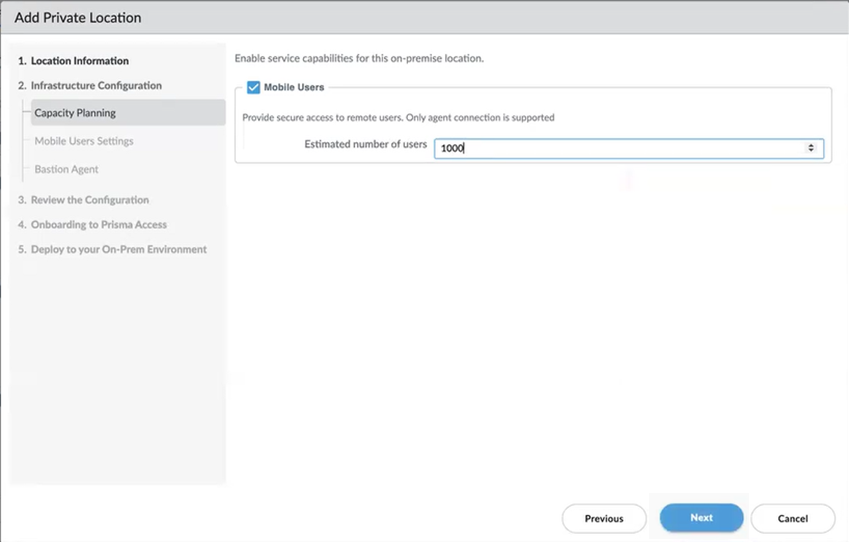Click the 'Provide secure access to remote users' text
The height and width of the screenshot is (542, 849).
tap(398, 118)
